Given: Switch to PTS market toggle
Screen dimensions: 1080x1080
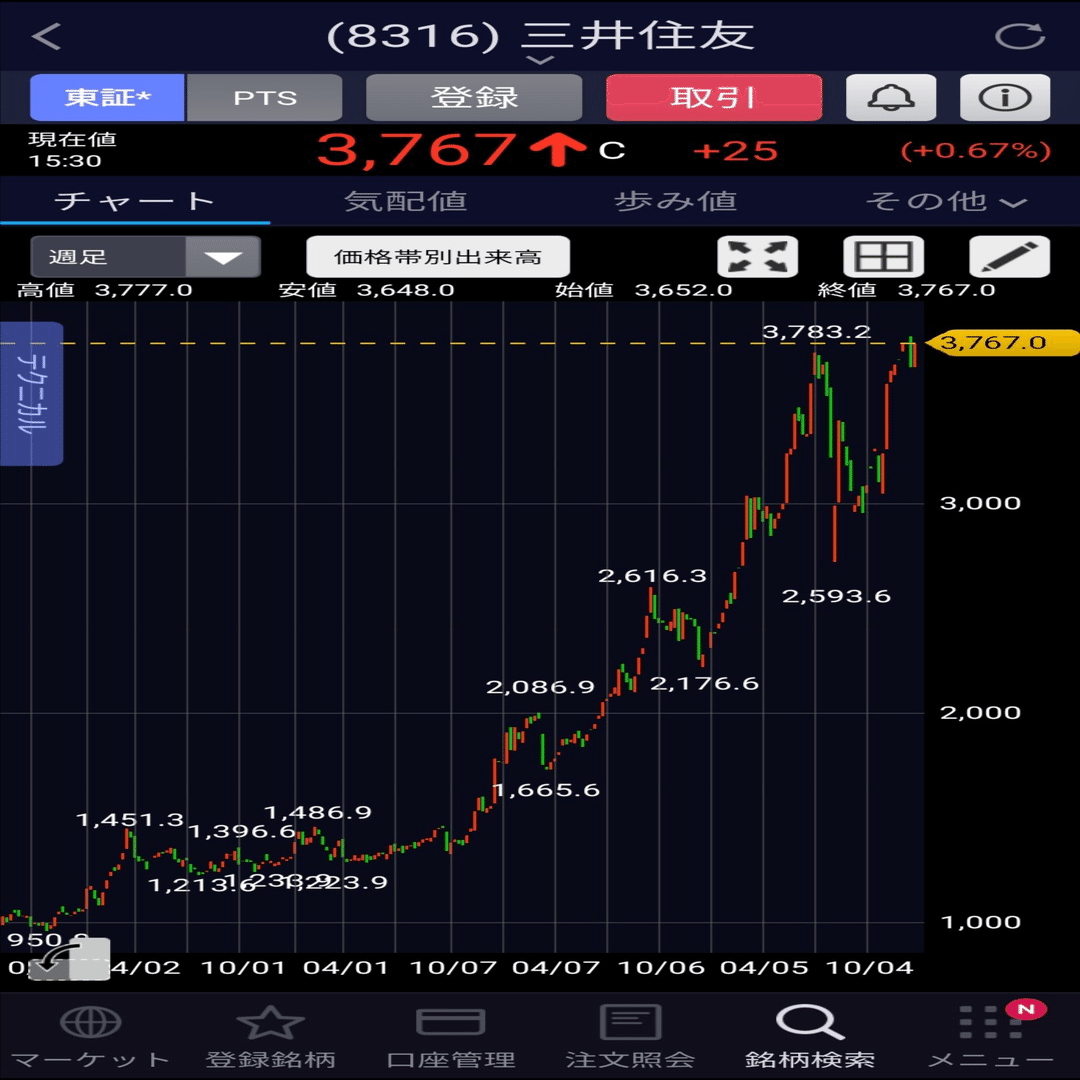Looking at the screenshot, I should click(265, 97).
